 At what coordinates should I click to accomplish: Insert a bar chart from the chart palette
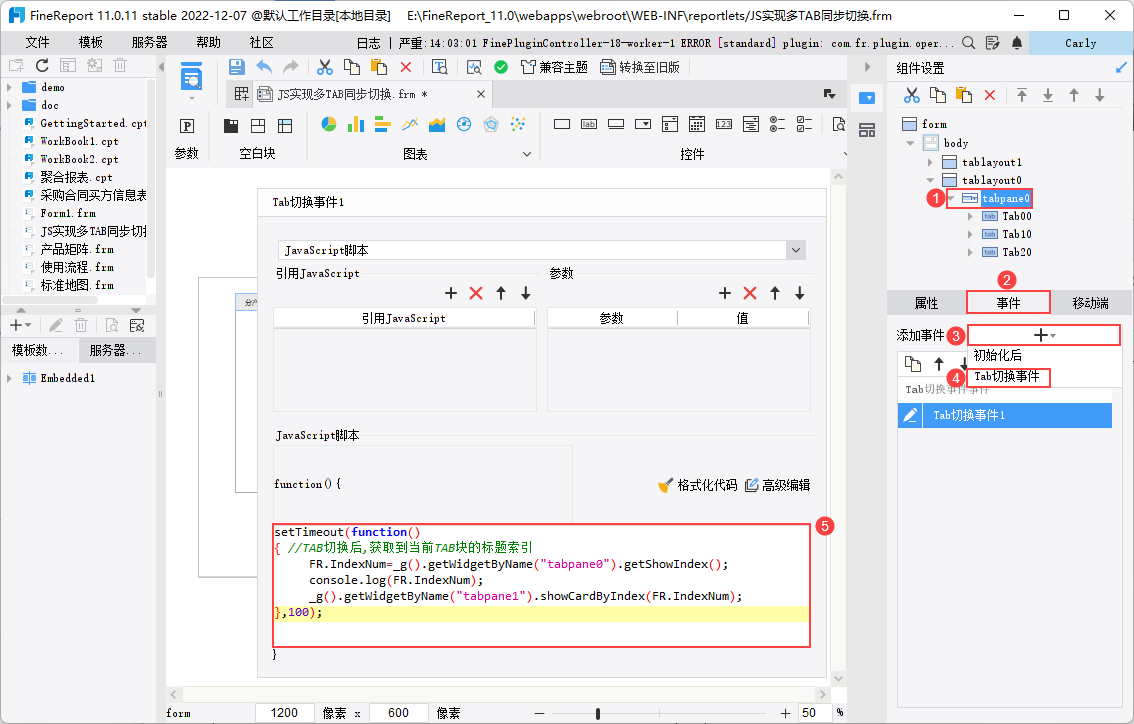click(x=355, y=125)
